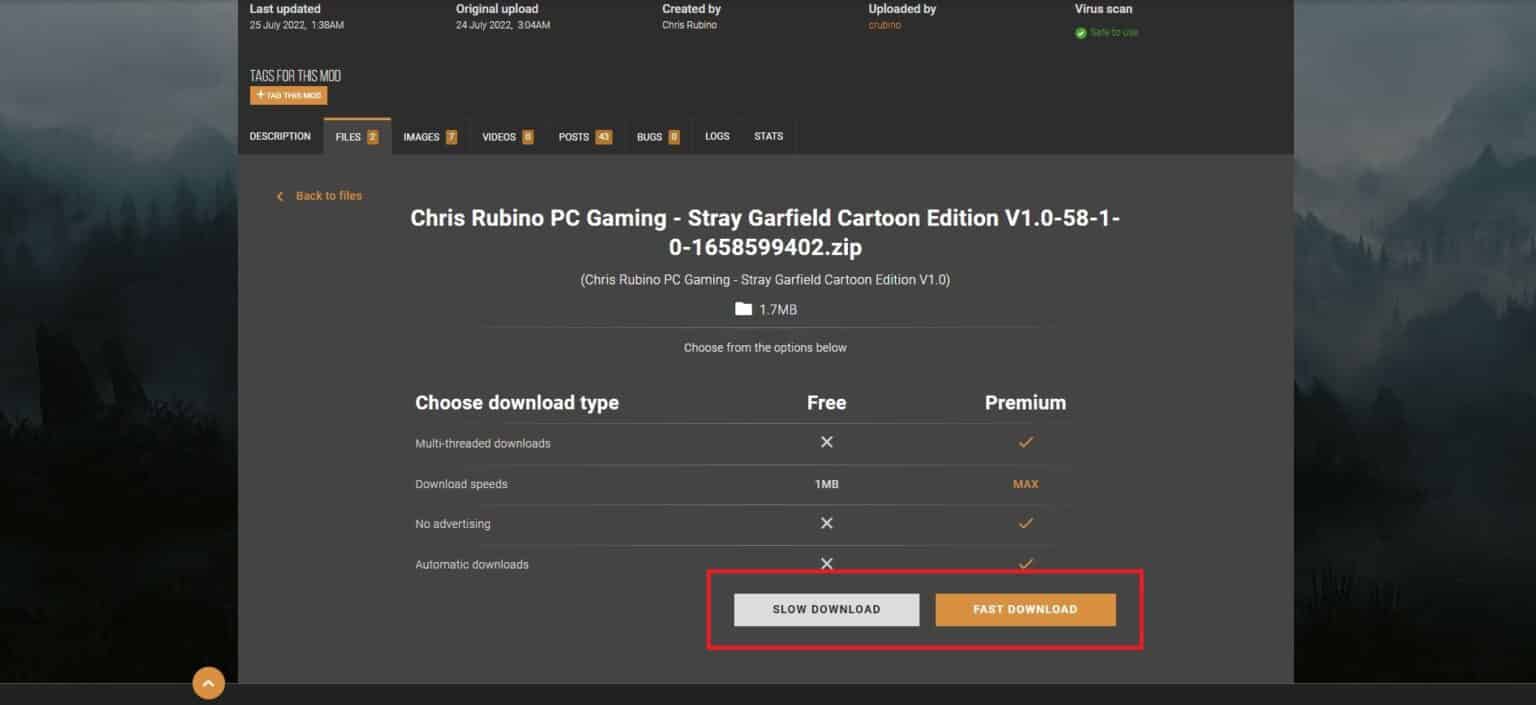The height and width of the screenshot is (705, 1536).
Task: Click the Tag This Mod button
Action: click(289, 96)
